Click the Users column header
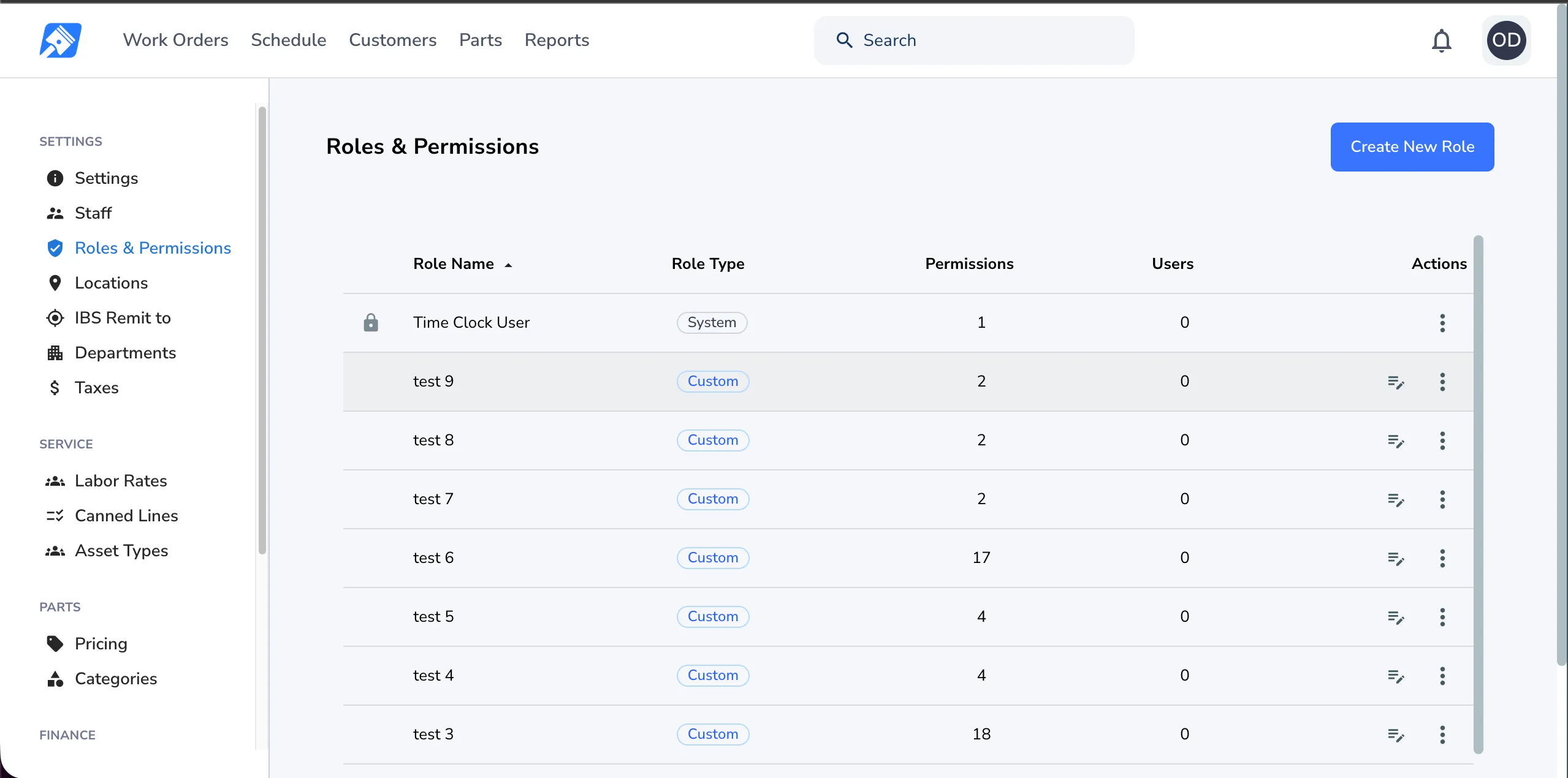This screenshot has height=778, width=1568. point(1173,264)
